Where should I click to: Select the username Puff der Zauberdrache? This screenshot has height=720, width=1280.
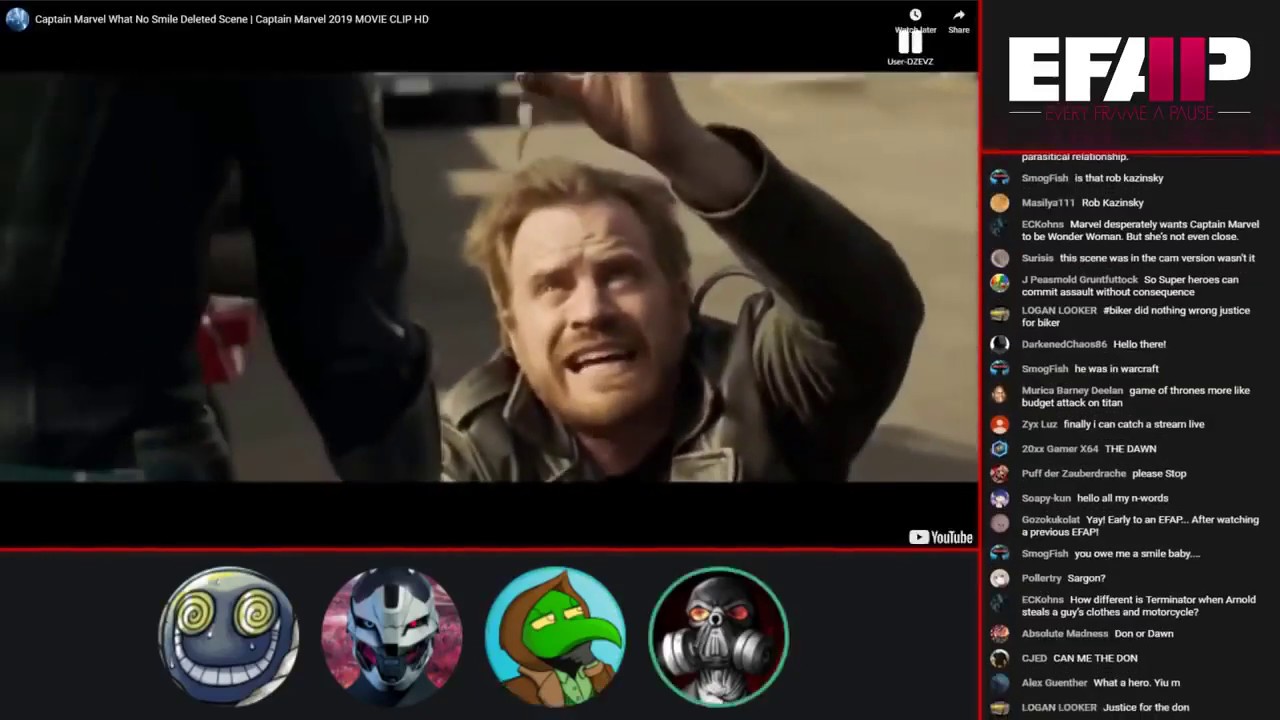point(1074,474)
